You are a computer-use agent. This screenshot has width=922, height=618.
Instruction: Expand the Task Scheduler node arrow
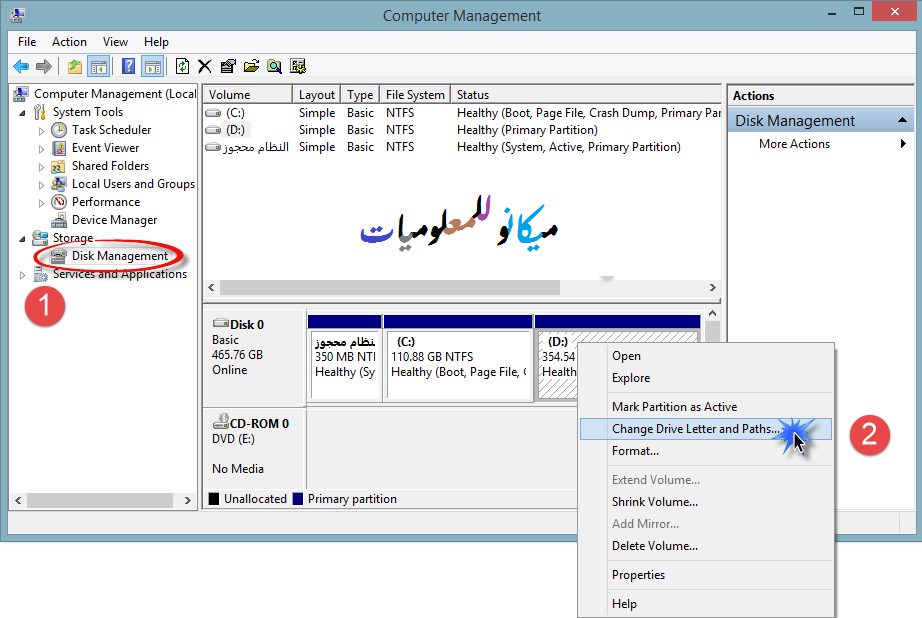point(41,131)
